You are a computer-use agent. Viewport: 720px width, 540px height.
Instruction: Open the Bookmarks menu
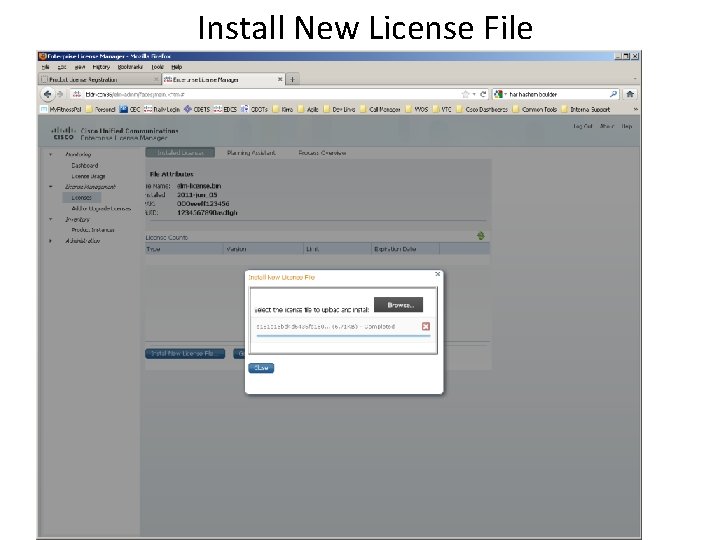130,67
